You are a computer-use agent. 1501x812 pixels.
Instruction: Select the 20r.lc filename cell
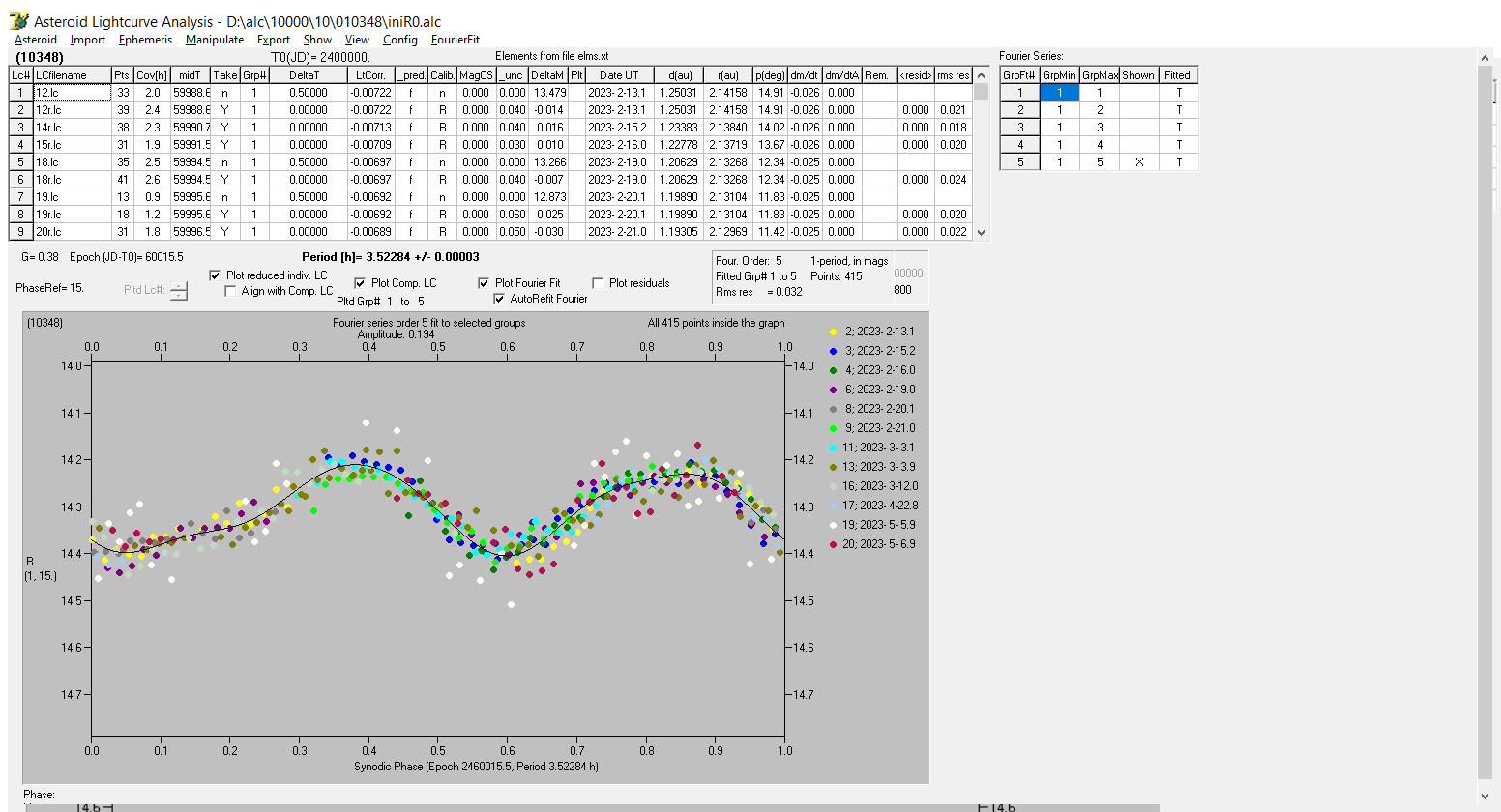tap(72, 232)
